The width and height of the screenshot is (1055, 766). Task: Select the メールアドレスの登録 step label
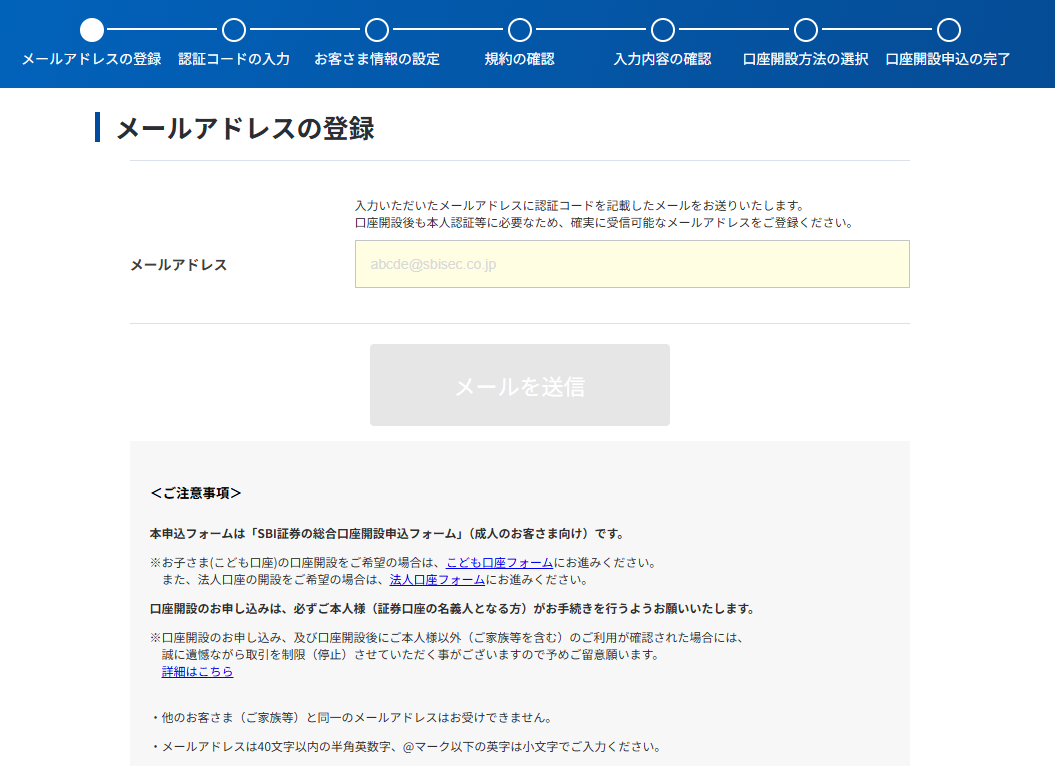pyautogui.click(x=92, y=59)
